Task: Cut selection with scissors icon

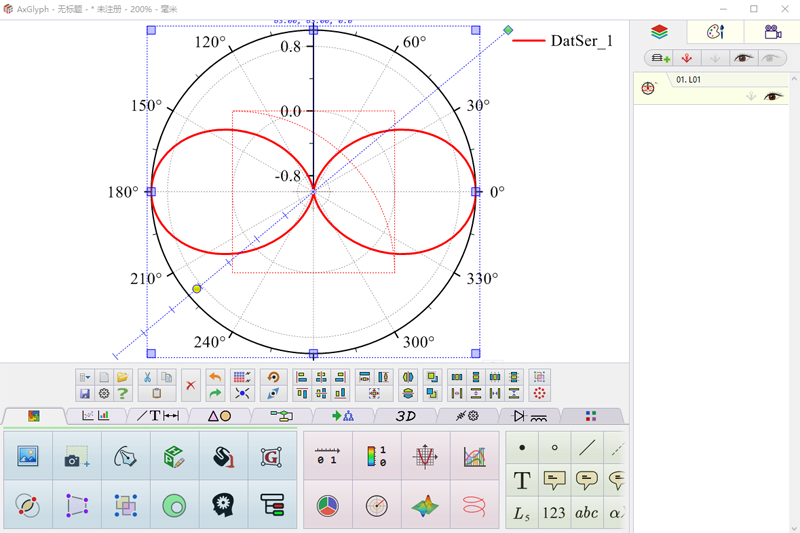Action: [147, 377]
